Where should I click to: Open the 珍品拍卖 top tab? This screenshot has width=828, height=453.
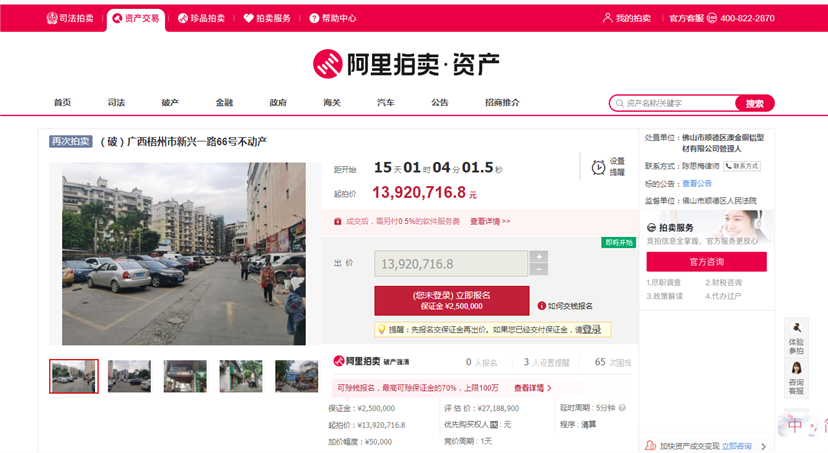pos(201,18)
